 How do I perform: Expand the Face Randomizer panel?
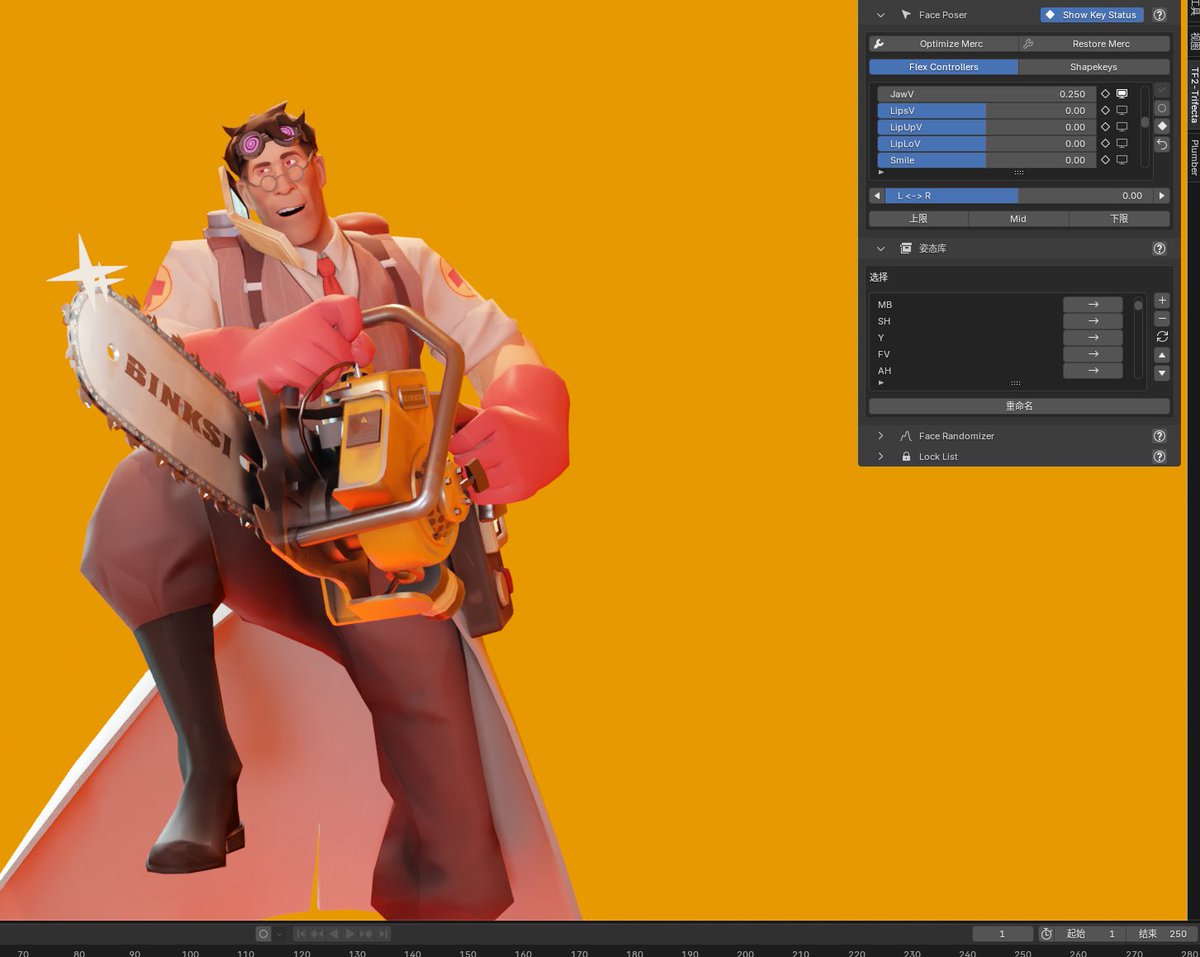pyautogui.click(x=881, y=436)
